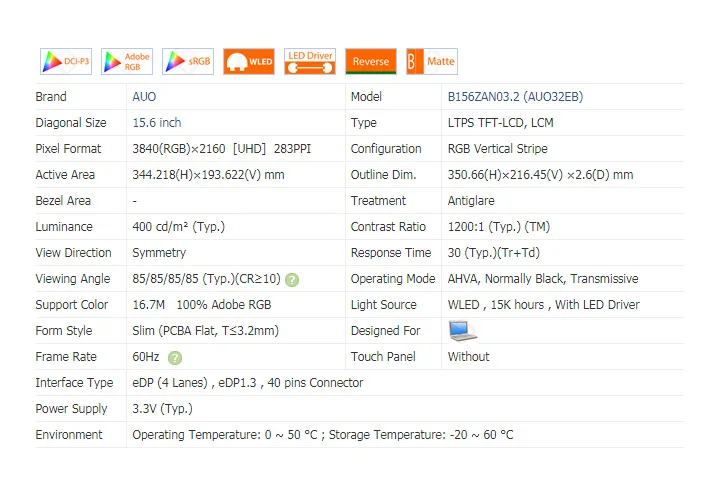The height and width of the screenshot is (492, 716).
Task: Click the Luminance row label
Action: click(64, 227)
